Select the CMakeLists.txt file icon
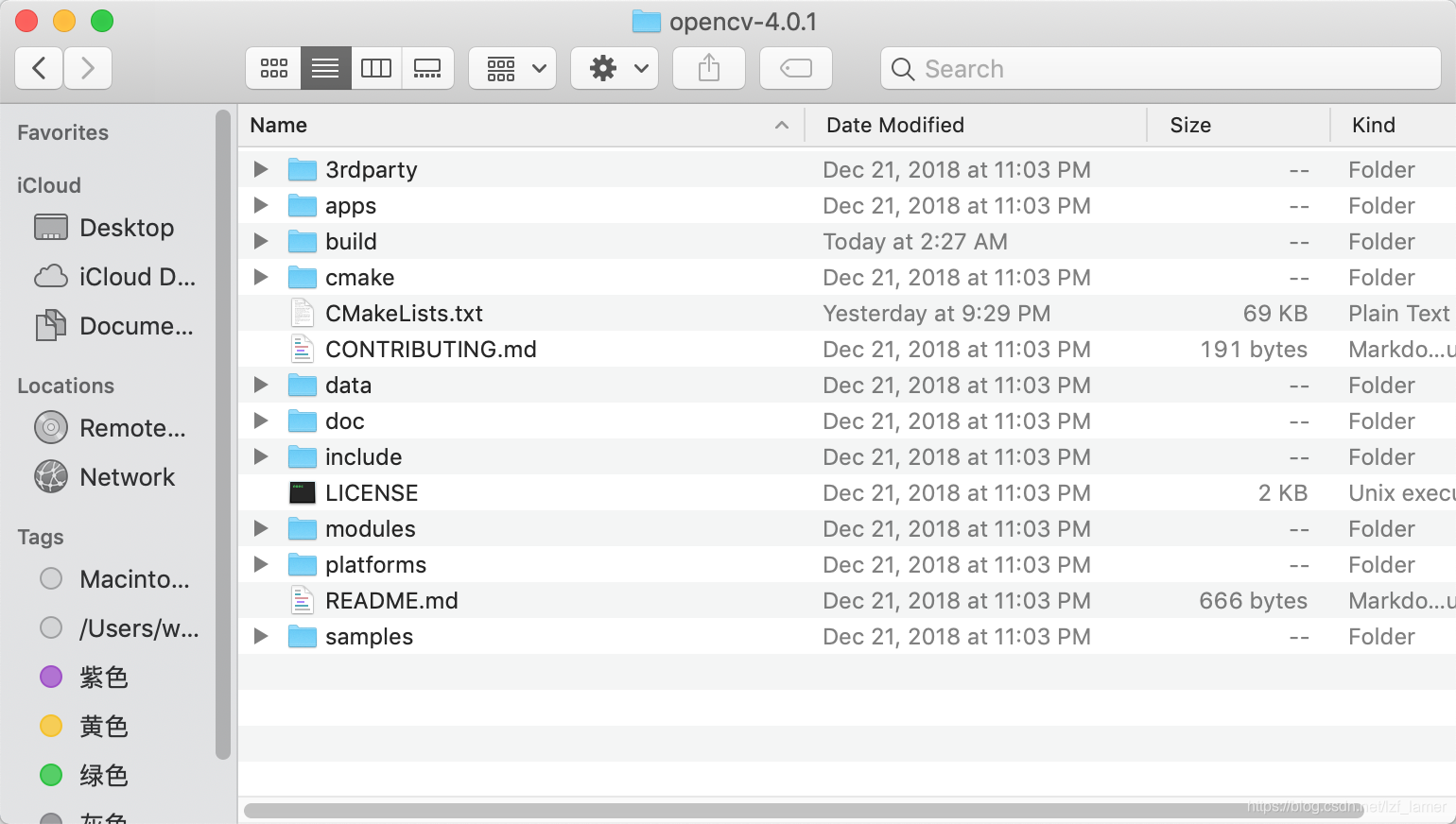The width and height of the screenshot is (1456, 824). 303,313
